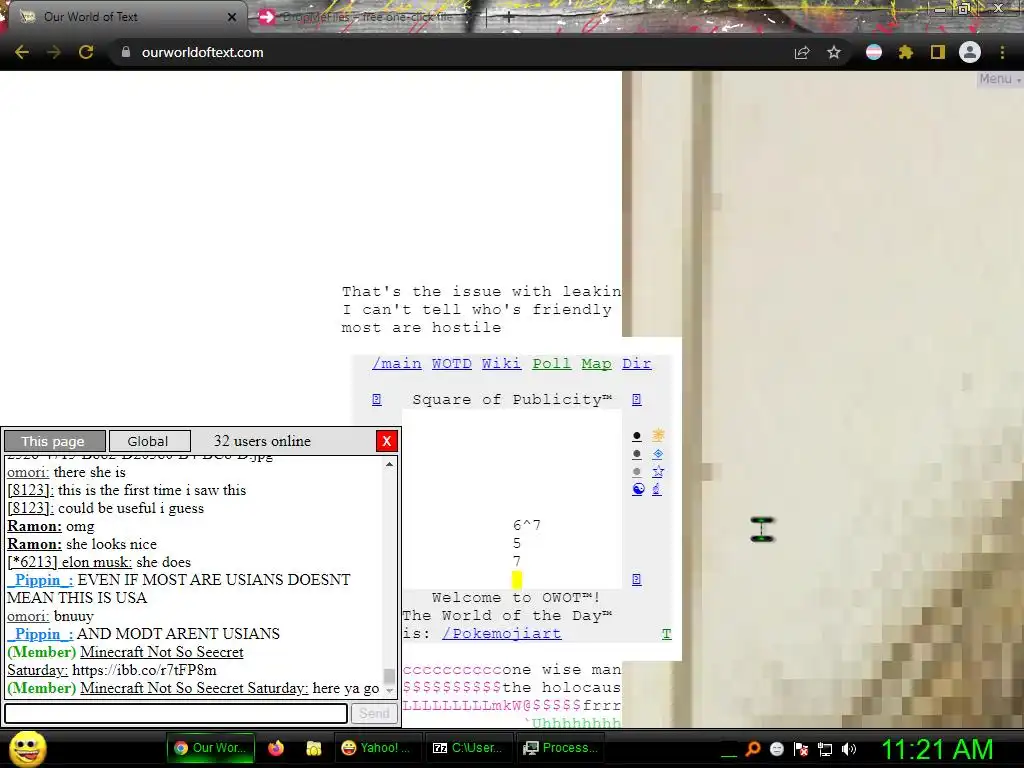This screenshot has width=1024, height=768.
Task: Click question box left of Square of Publicity
Action: [377, 399]
